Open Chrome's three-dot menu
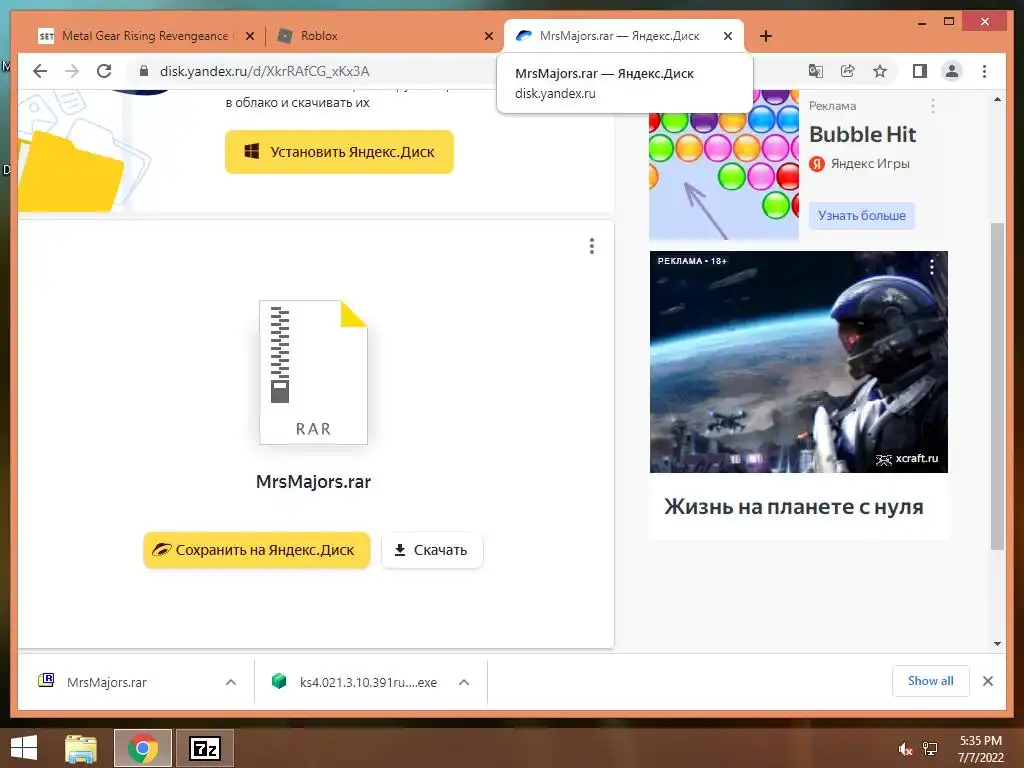The height and width of the screenshot is (768, 1024). click(984, 71)
